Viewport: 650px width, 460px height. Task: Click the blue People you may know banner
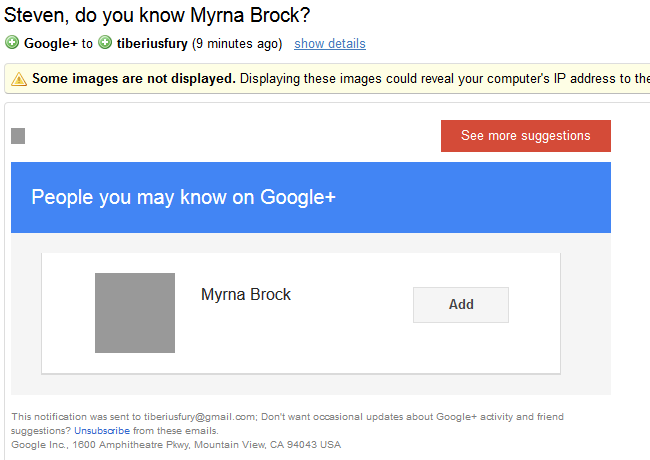(310, 197)
